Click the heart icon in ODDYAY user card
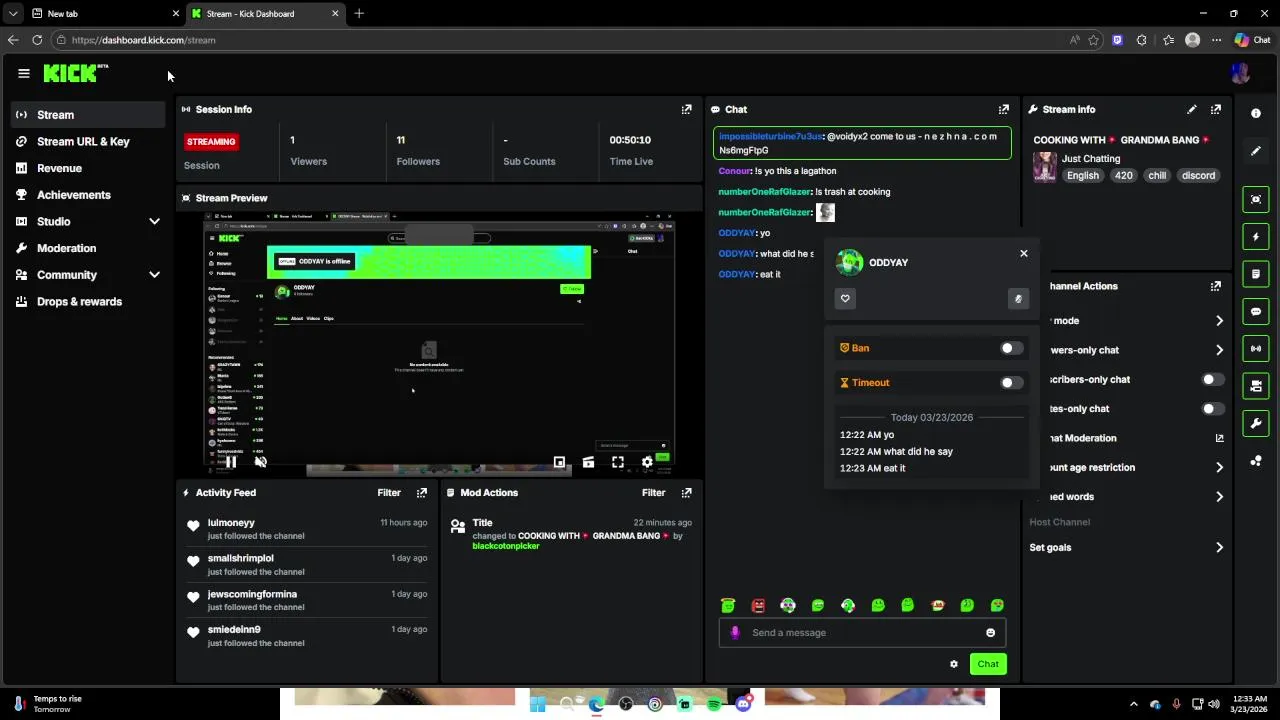Screen dimensions: 1280x720 pyautogui.click(x=845, y=298)
